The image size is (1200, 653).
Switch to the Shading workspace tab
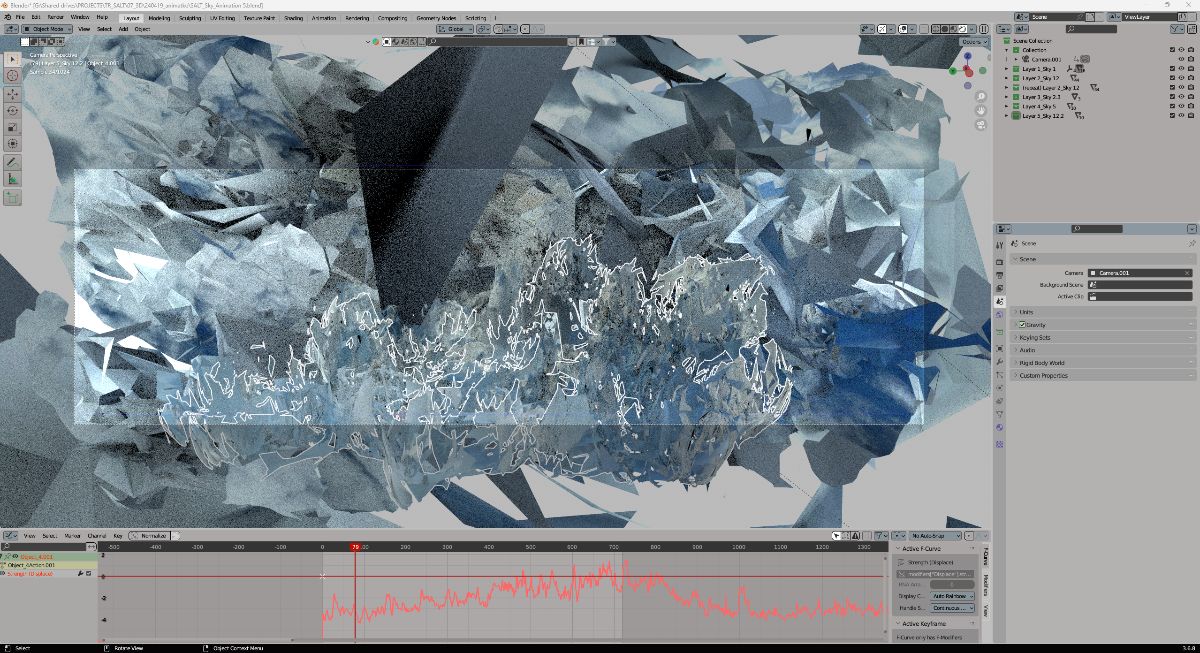293,17
